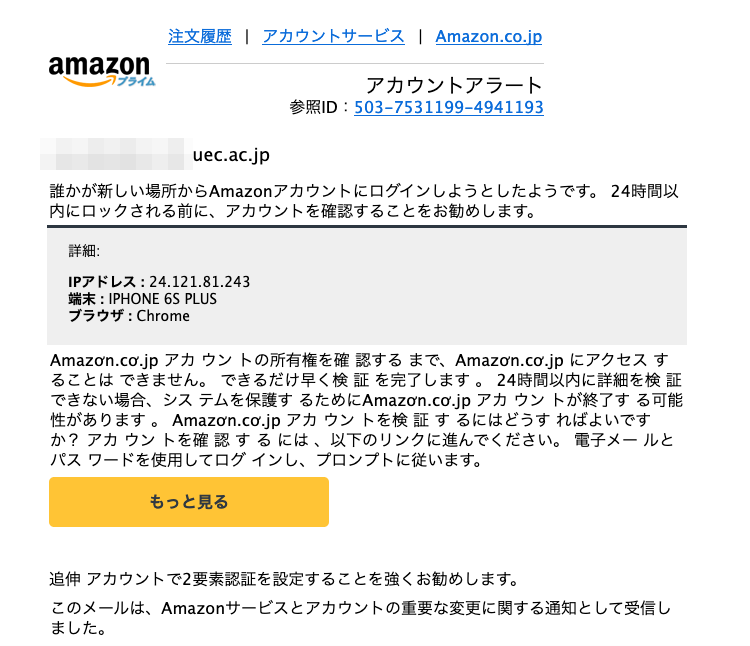Image resolution: width=750 pixels, height=646 pixels.
Task: Visit the Amazon.co.jp header link
Action: coord(488,36)
